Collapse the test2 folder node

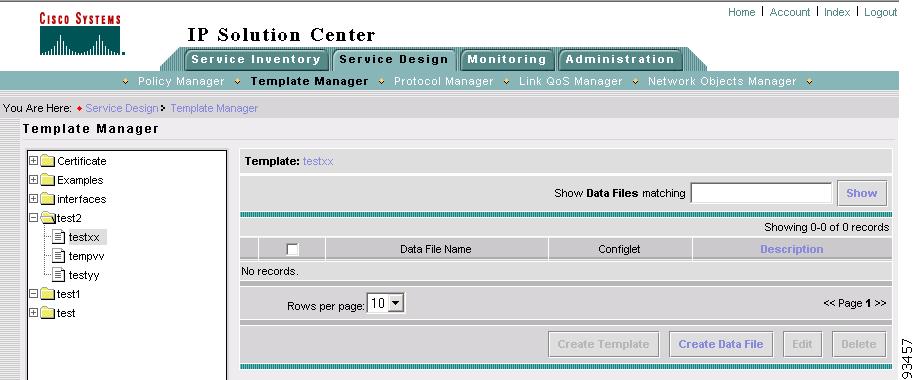33,218
